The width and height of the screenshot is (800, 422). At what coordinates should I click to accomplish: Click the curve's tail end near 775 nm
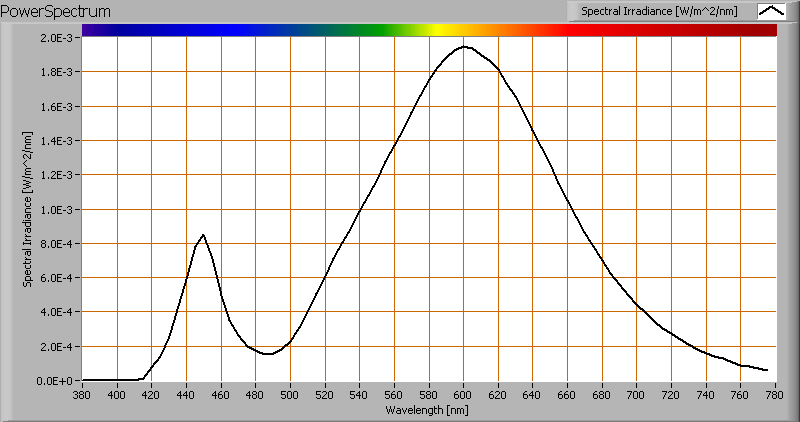(x=766, y=370)
